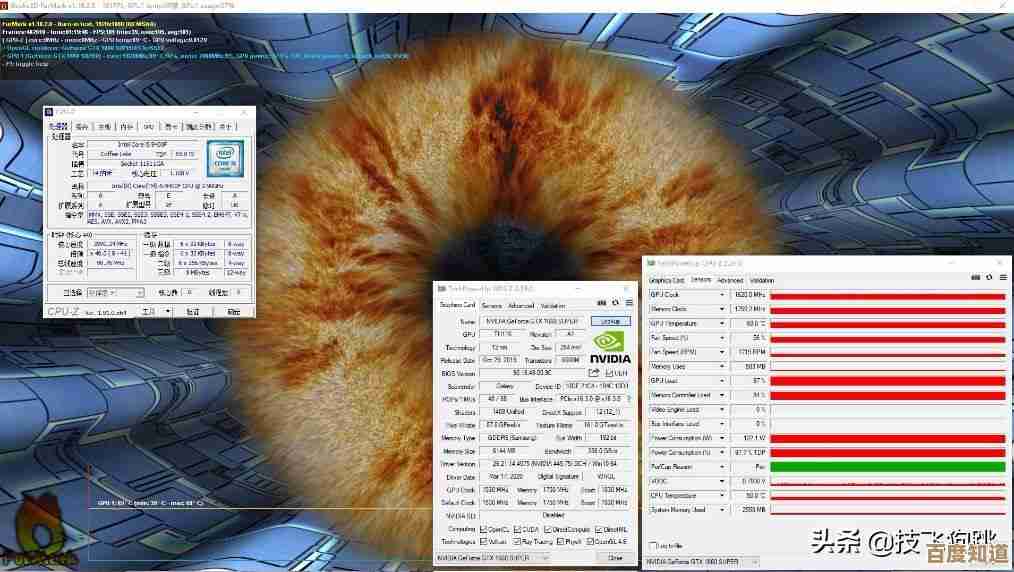Expand the GPU Clock sensor dropdown
Viewport: 1014px width, 572px height.
click(722, 296)
